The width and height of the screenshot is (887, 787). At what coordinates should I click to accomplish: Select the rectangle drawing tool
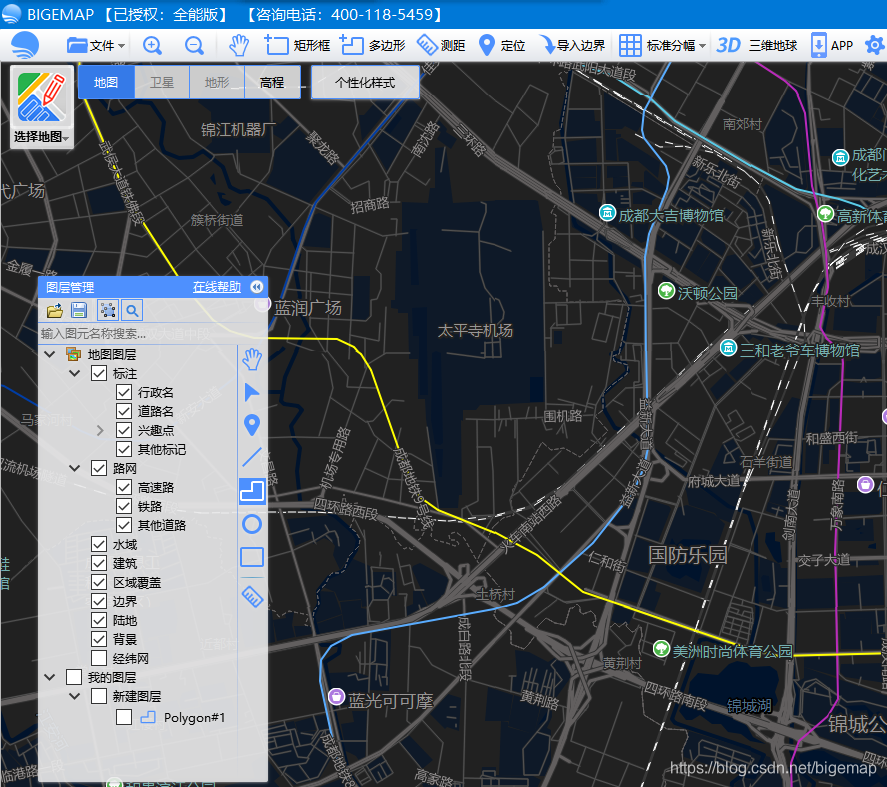(x=252, y=557)
